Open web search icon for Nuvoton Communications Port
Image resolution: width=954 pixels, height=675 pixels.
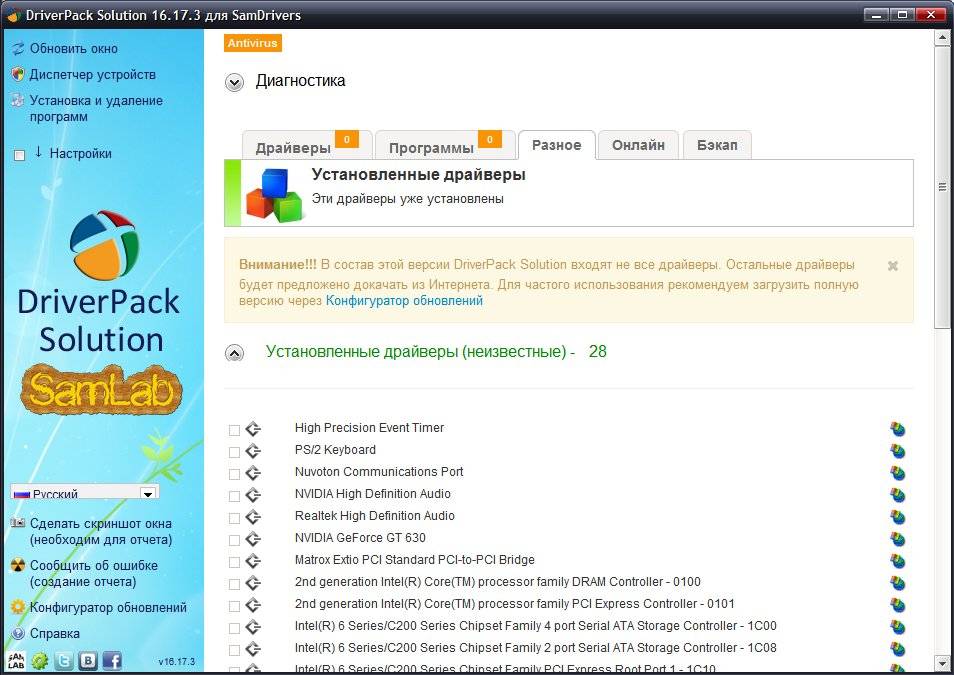click(x=897, y=473)
